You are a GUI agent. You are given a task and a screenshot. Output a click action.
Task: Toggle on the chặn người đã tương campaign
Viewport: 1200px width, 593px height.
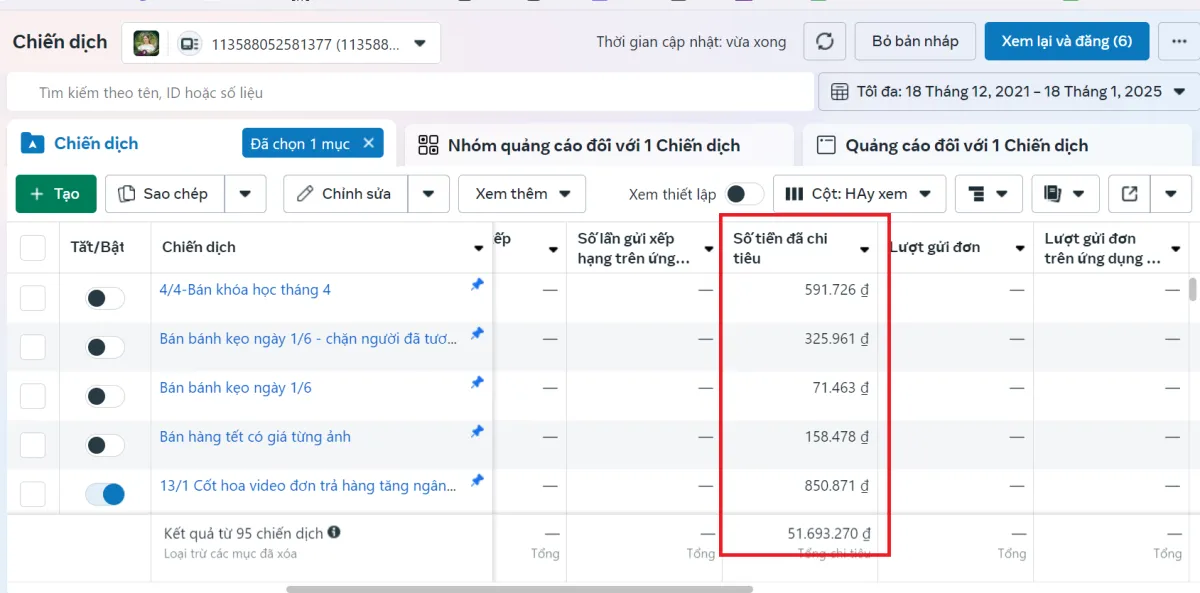105,347
